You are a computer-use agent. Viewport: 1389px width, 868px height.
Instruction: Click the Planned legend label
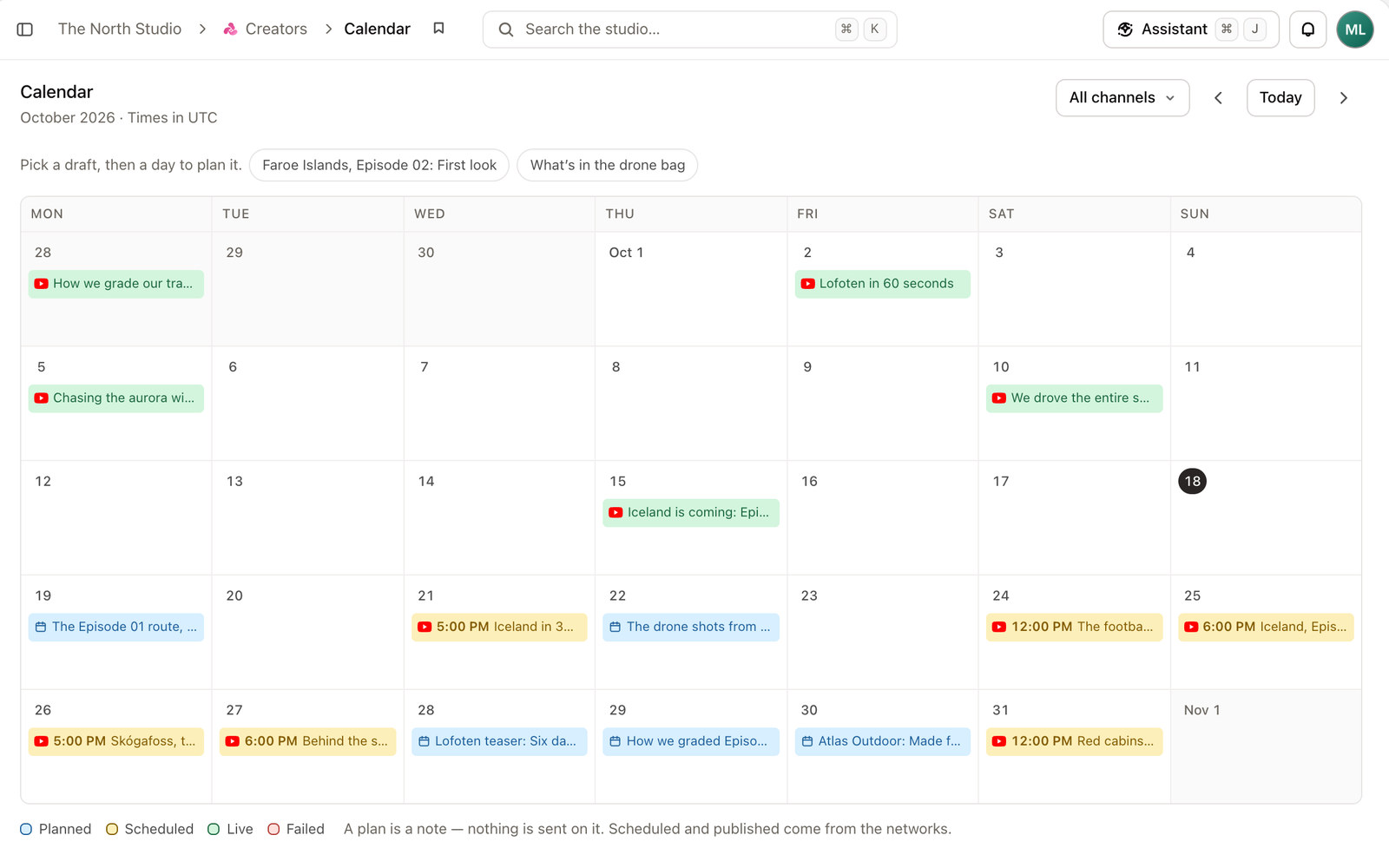click(65, 830)
